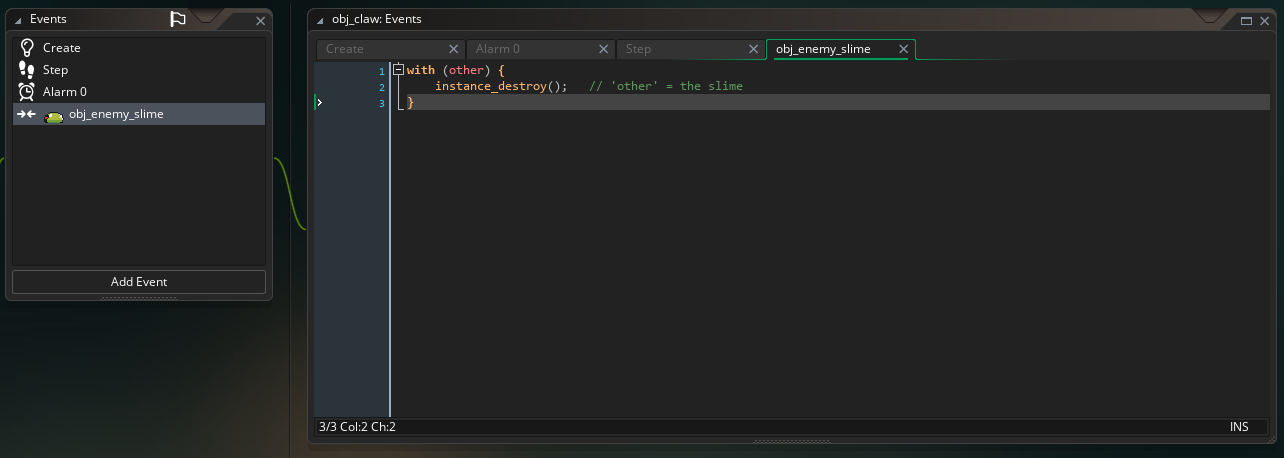1284x458 pixels.
Task: Select the obj_enemy_slime collision event row
Action: (139, 114)
